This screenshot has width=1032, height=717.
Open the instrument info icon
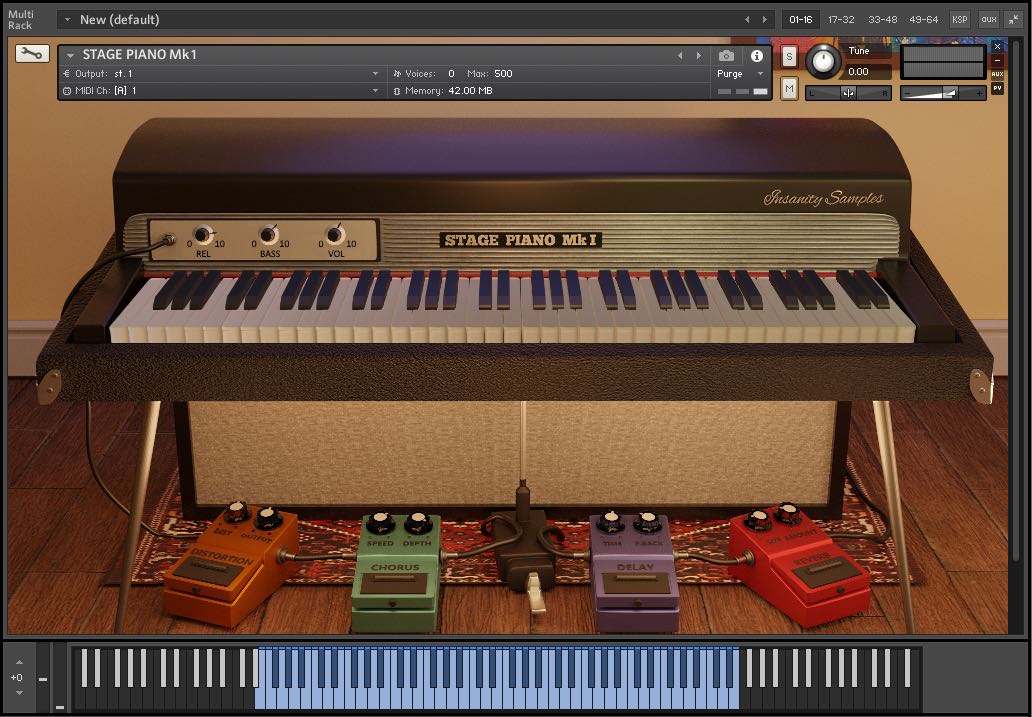click(757, 56)
